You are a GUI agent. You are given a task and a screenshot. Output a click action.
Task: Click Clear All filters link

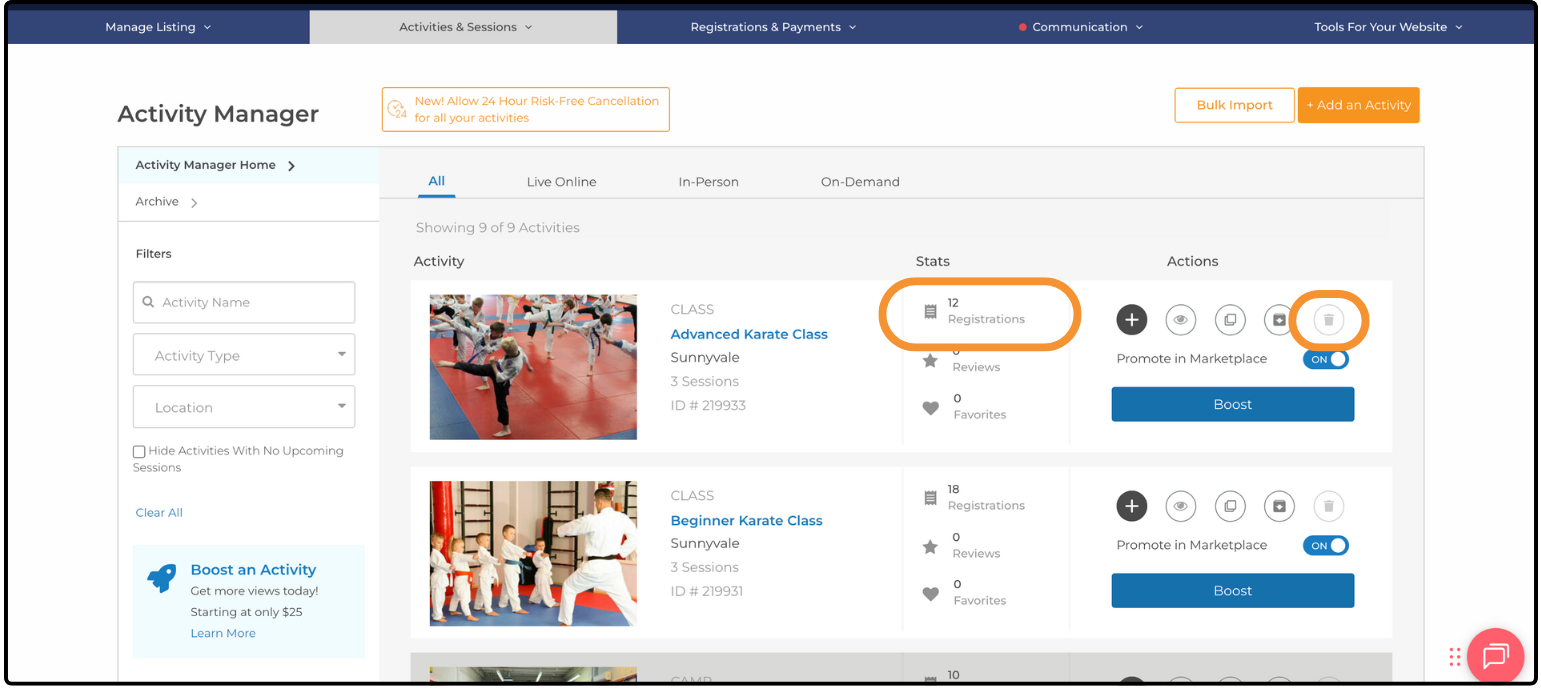[x=159, y=512]
